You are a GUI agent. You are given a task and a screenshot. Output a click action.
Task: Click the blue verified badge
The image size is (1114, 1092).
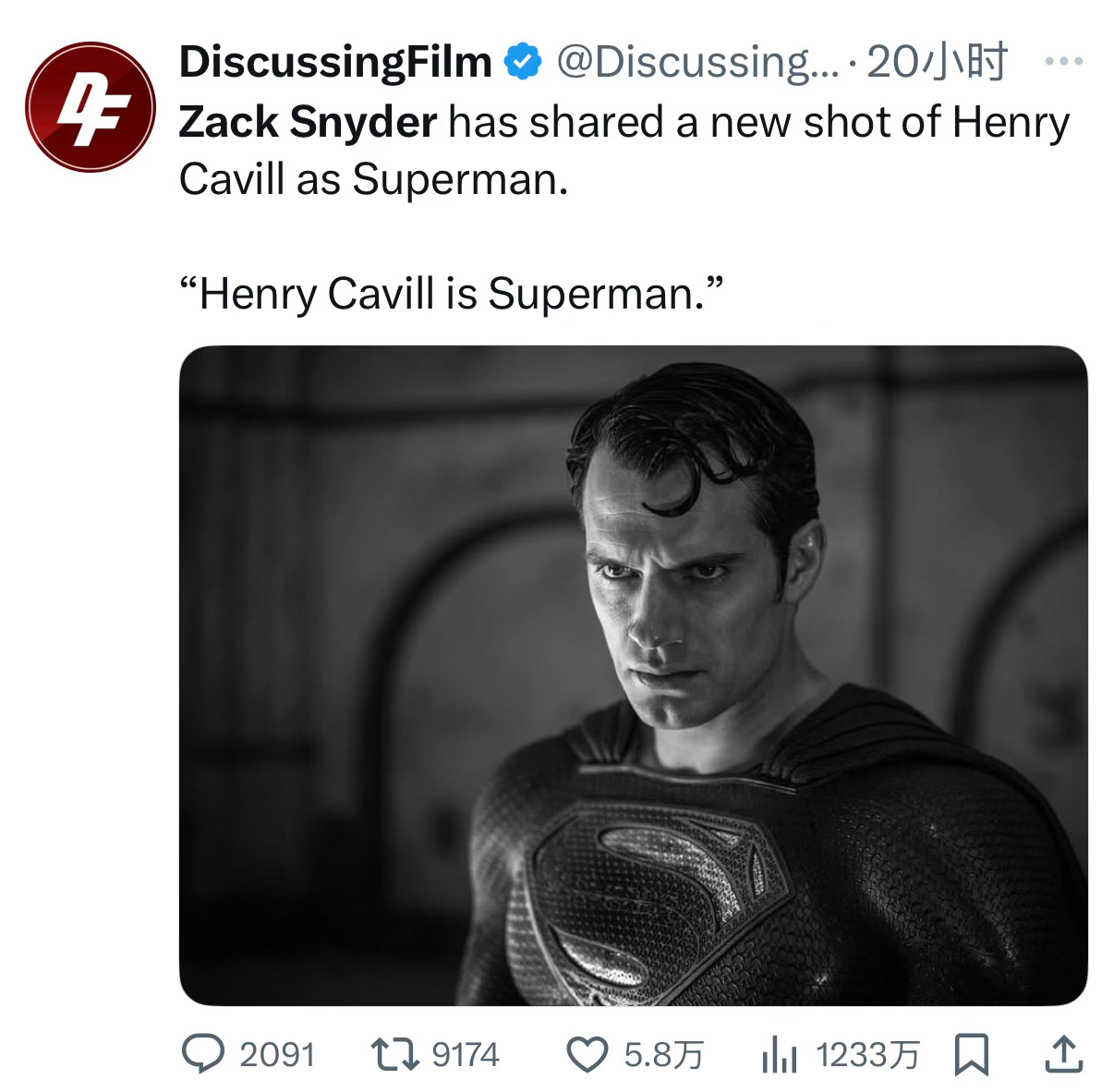pyautogui.click(x=522, y=62)
